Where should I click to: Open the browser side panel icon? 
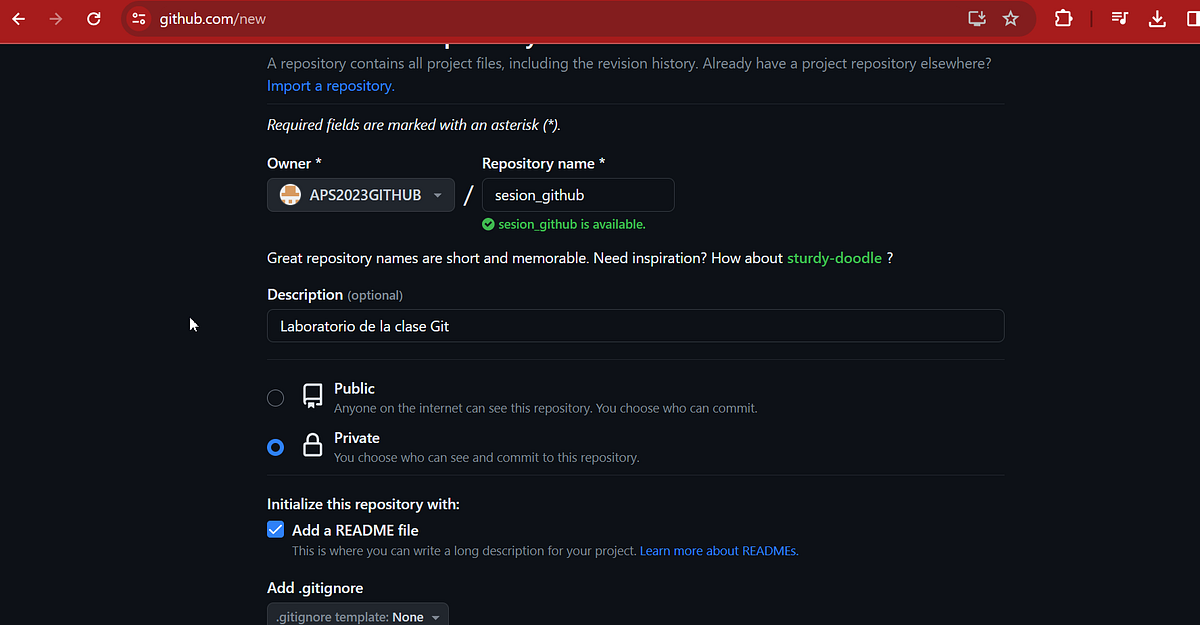coord(1192,18)
